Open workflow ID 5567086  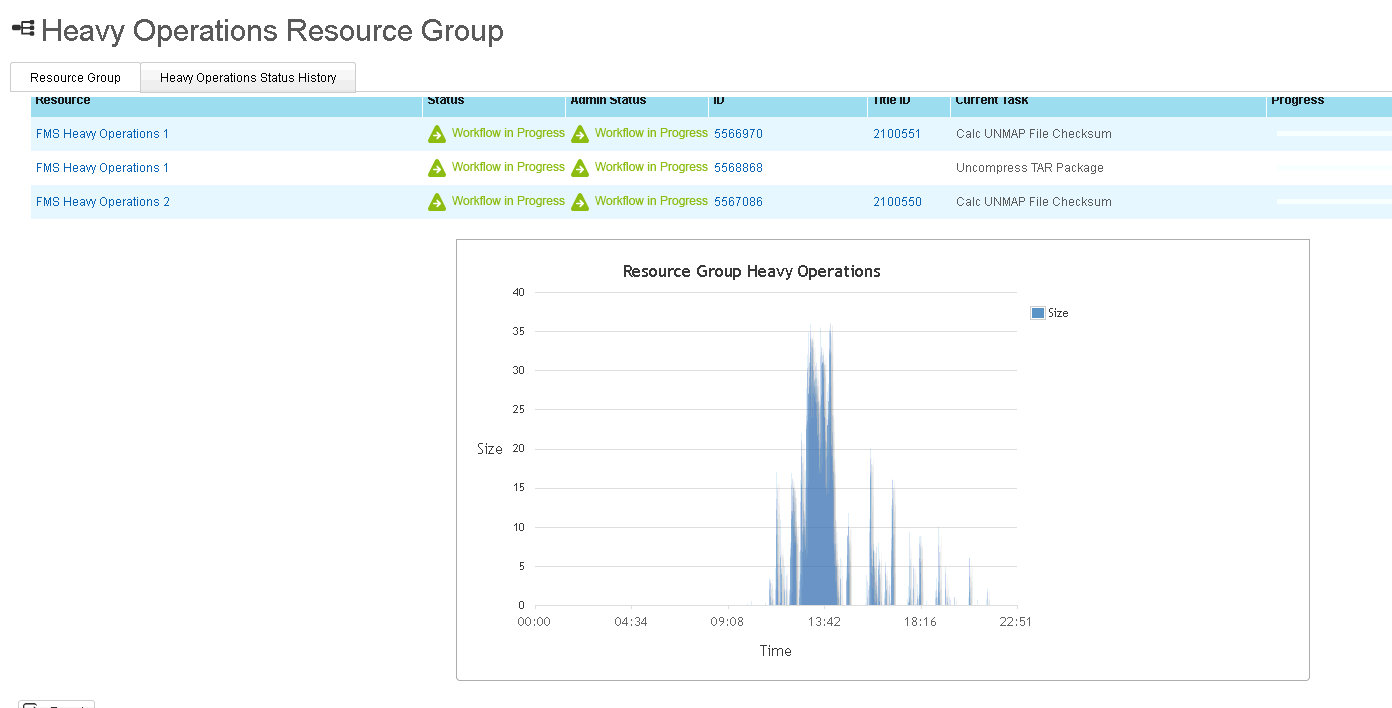(x=738, y=202)
